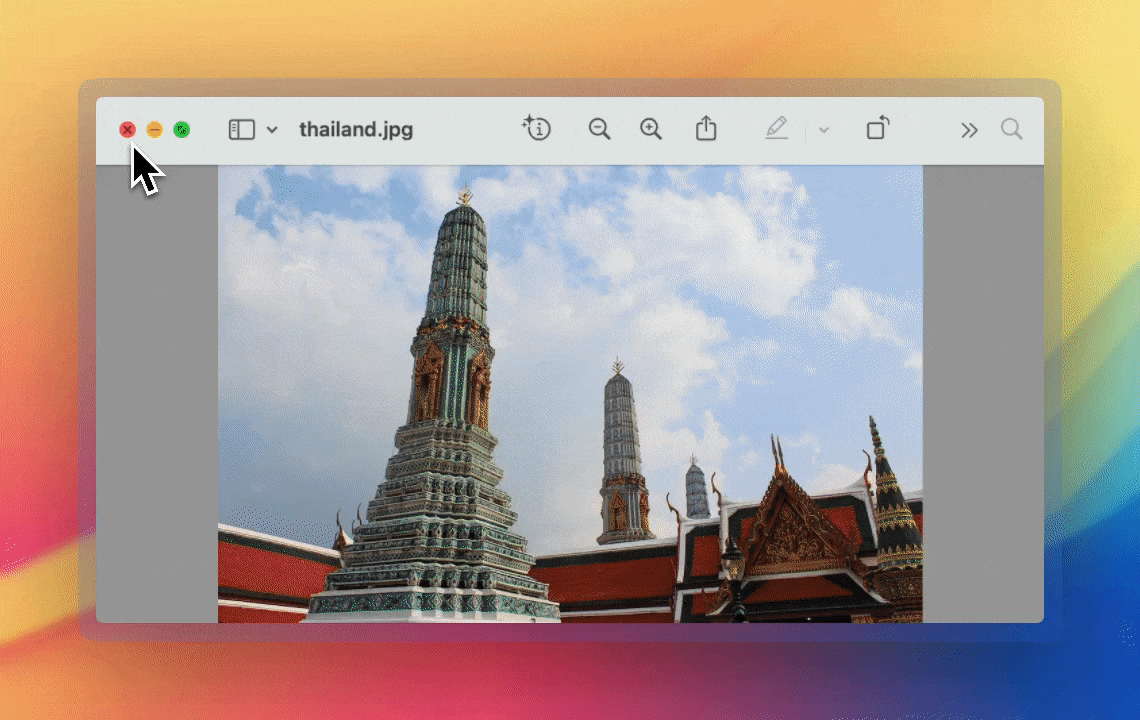Enable the Markup pen tool
The height and width of the screenshot is (720, 1140).
(777, 129)
